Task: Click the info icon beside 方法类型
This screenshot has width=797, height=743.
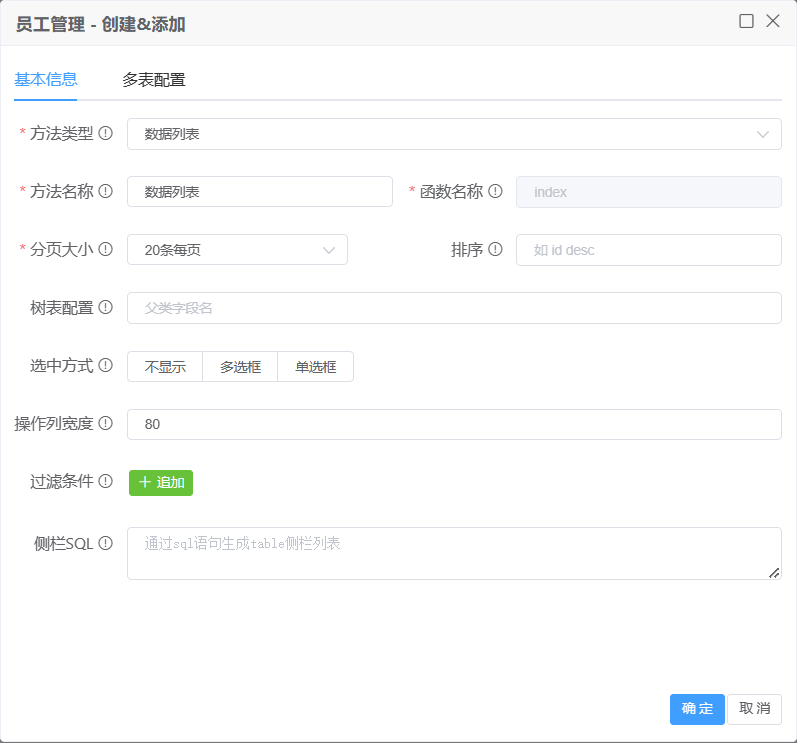Action: click(x=106, y=133)
